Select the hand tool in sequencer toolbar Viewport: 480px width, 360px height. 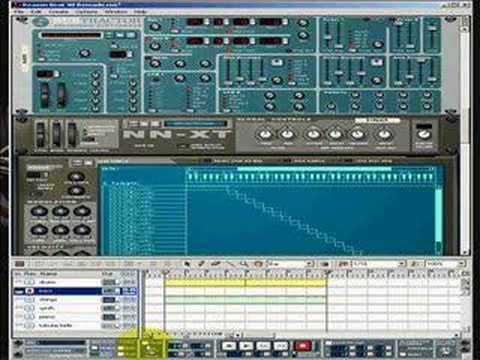tap(258, 264)
